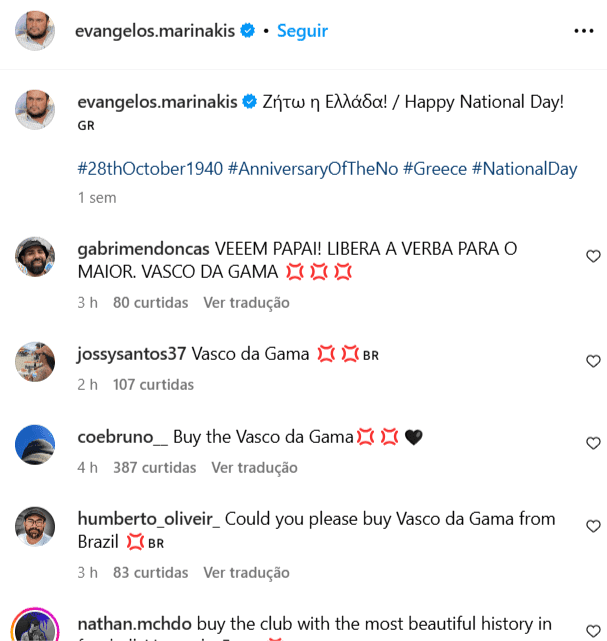Expand translation for coebruno__'s comment
The width and height of the screenshot is (607, 641).
[x=254, y=467]
